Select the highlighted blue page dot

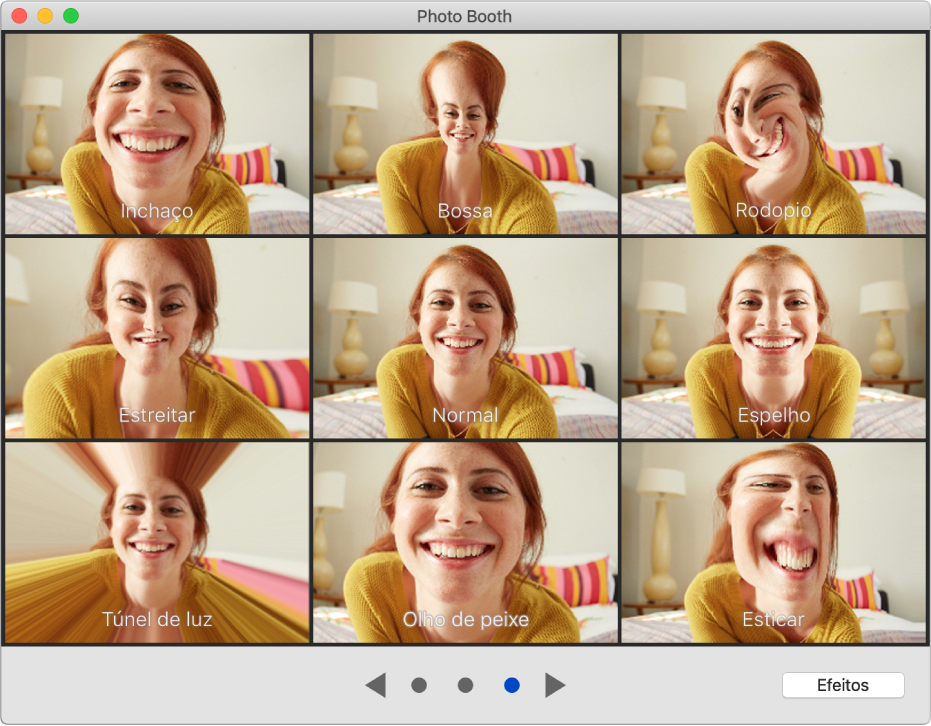pyautogui.click(x=512, y=685)
